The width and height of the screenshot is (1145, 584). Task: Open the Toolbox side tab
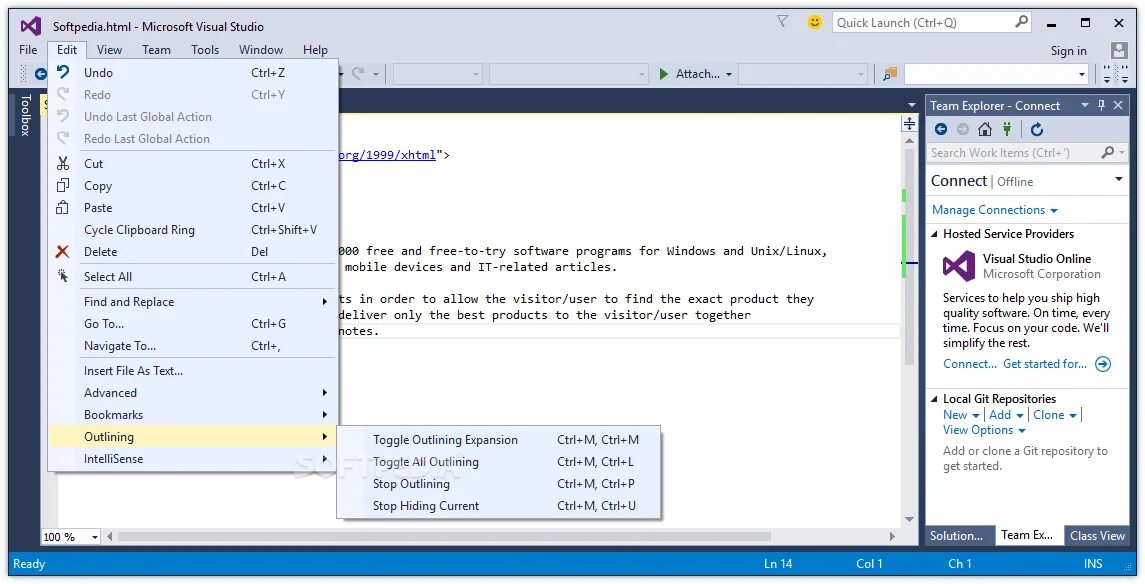26,115
